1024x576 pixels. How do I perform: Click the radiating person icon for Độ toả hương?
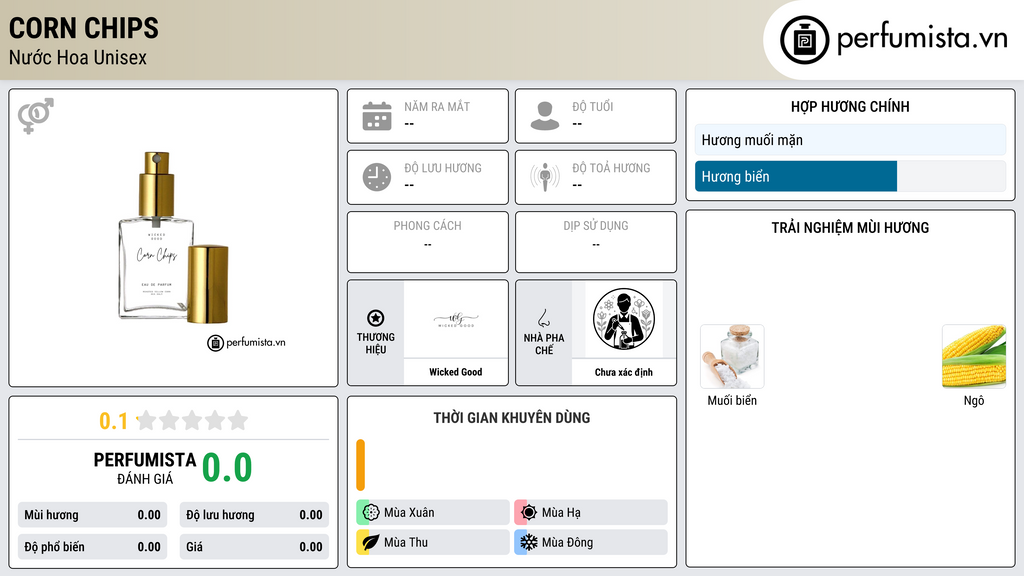tap(545, 177)
